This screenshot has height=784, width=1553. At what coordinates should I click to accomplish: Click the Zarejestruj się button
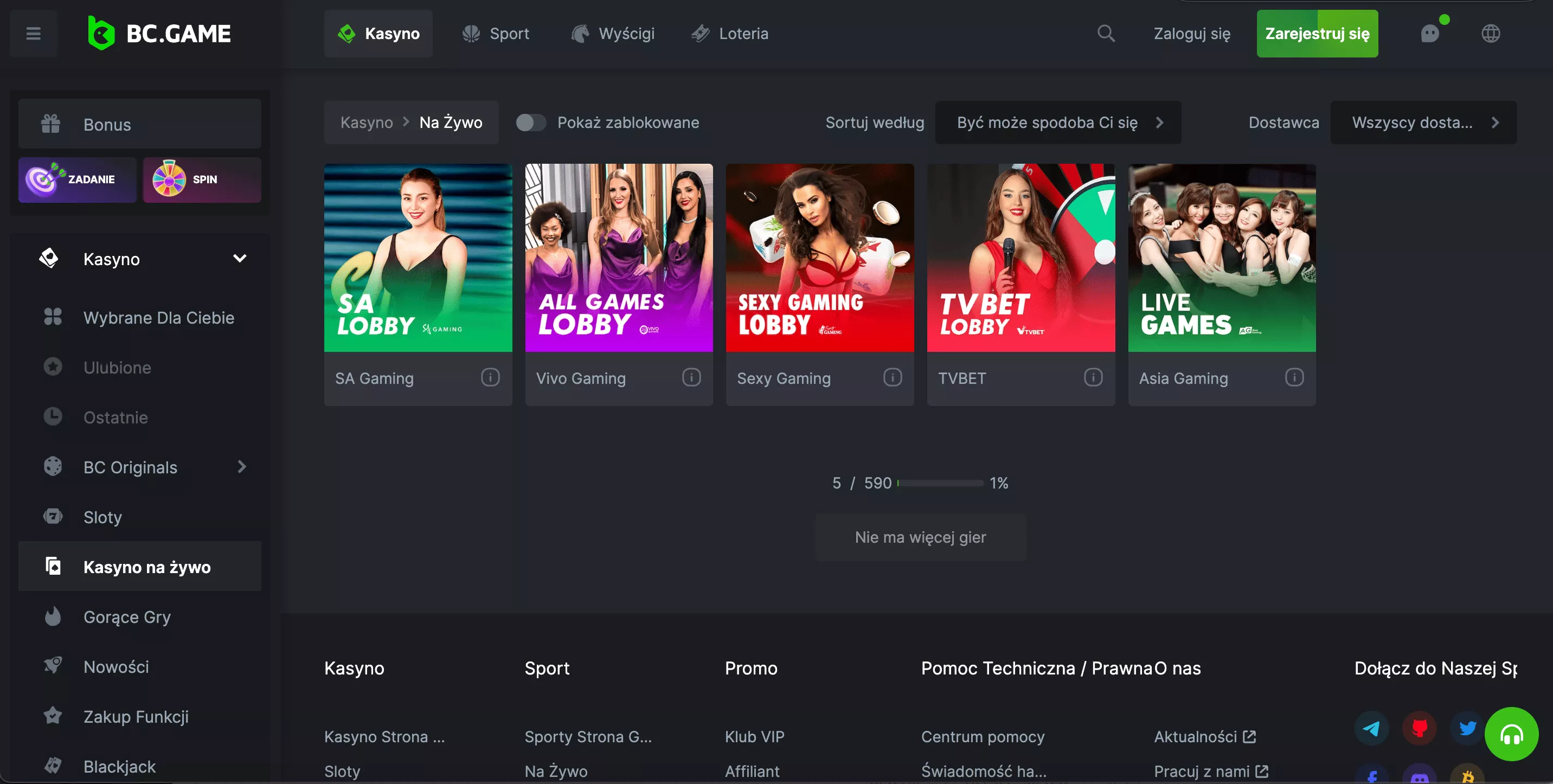coord(1317,33)
